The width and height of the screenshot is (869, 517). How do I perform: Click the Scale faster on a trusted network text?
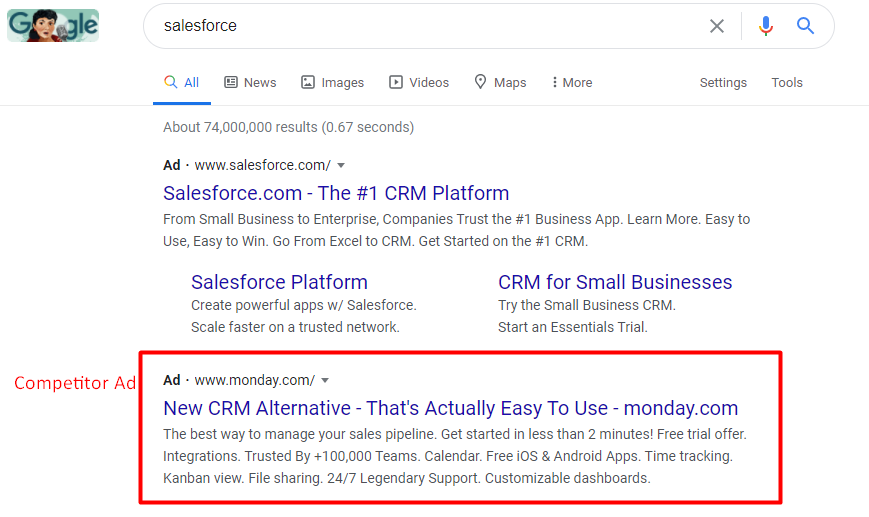click(295, 327)
